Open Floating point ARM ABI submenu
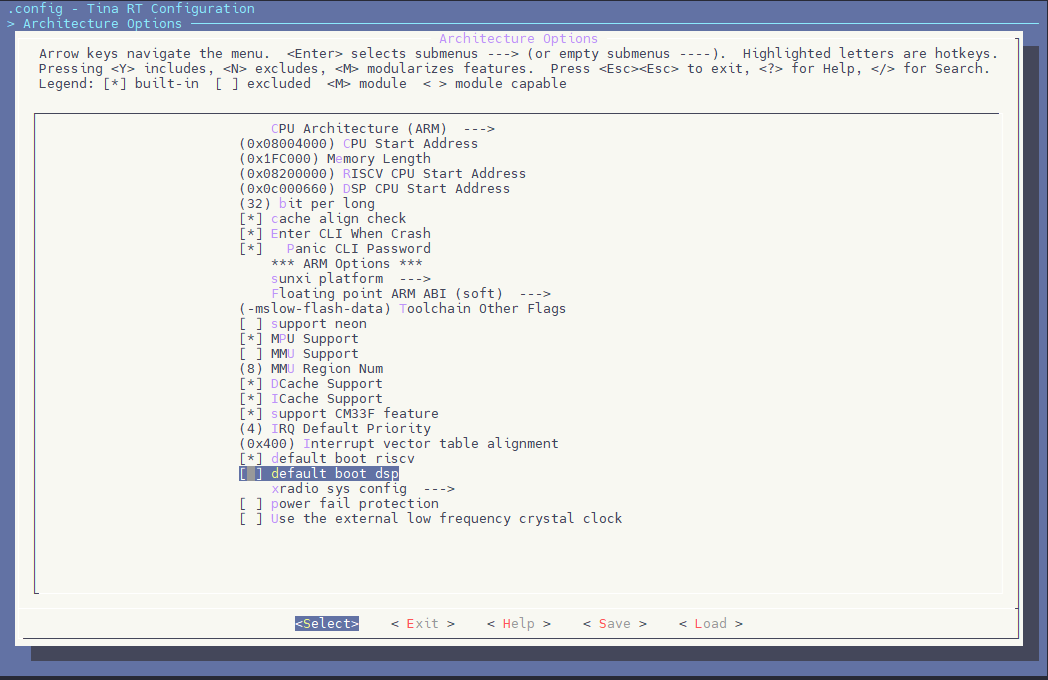 410,294
